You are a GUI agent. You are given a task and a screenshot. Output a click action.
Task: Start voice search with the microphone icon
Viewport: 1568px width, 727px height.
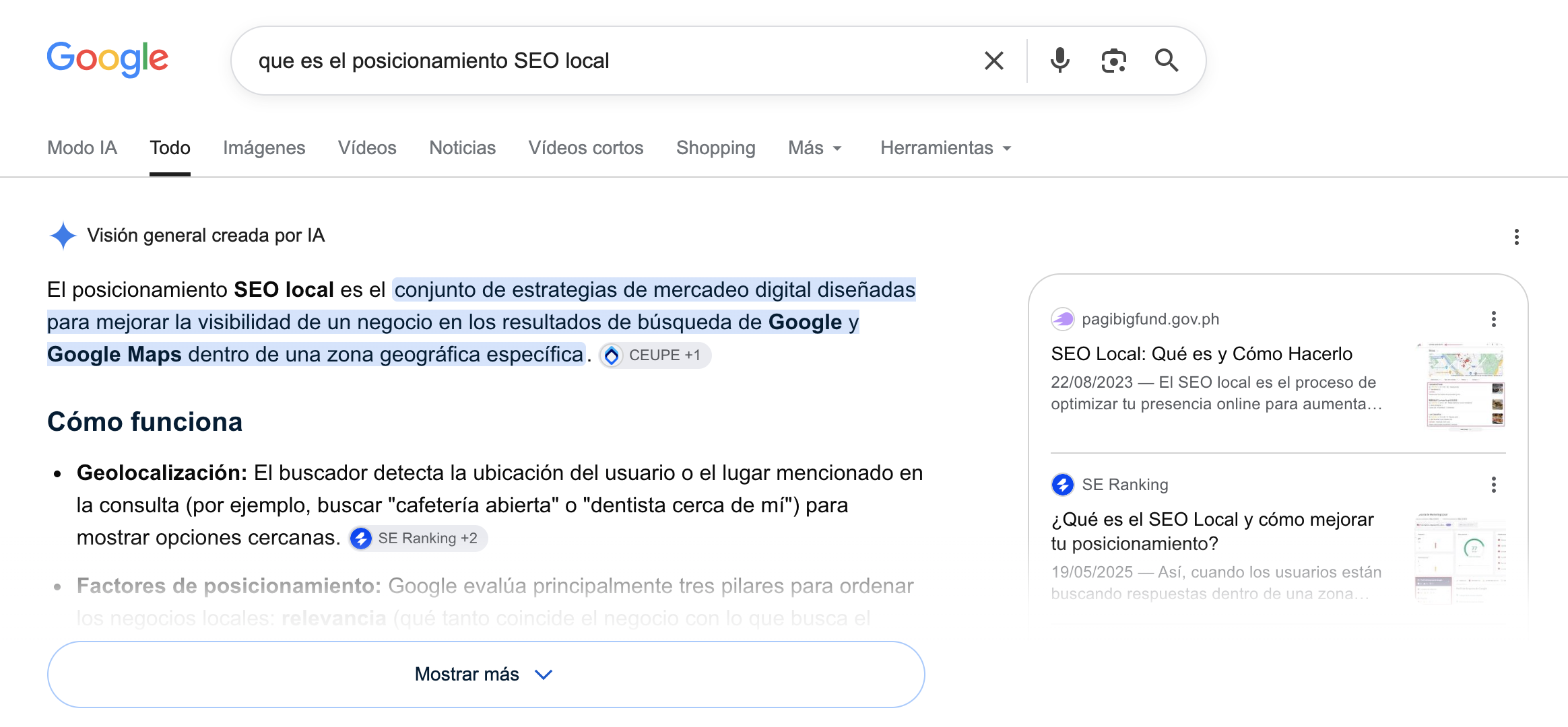point(1059,61)
